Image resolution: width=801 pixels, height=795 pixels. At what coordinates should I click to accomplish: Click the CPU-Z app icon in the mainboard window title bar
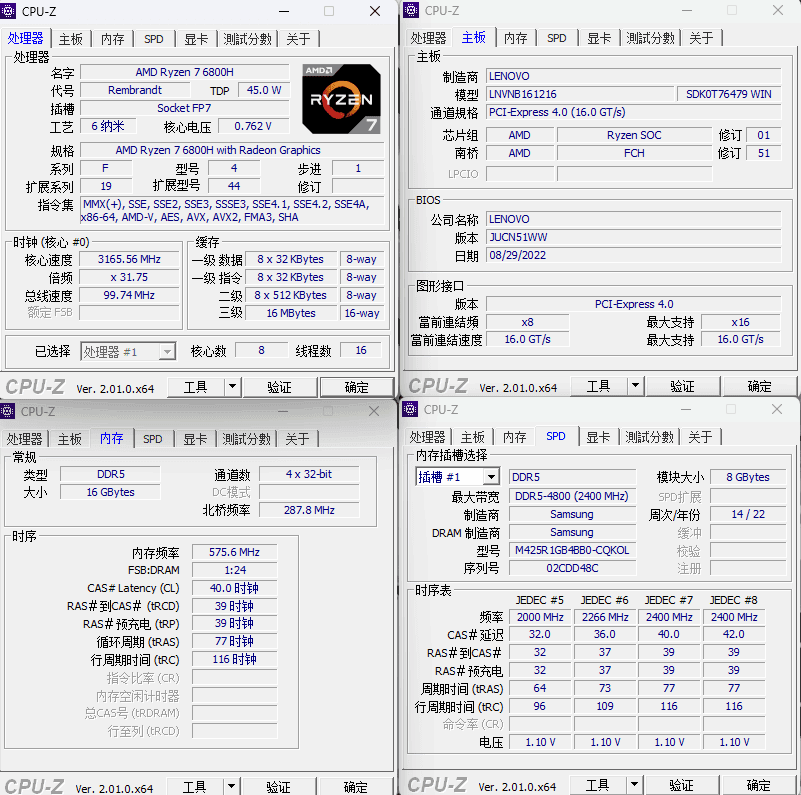[411, 10]
